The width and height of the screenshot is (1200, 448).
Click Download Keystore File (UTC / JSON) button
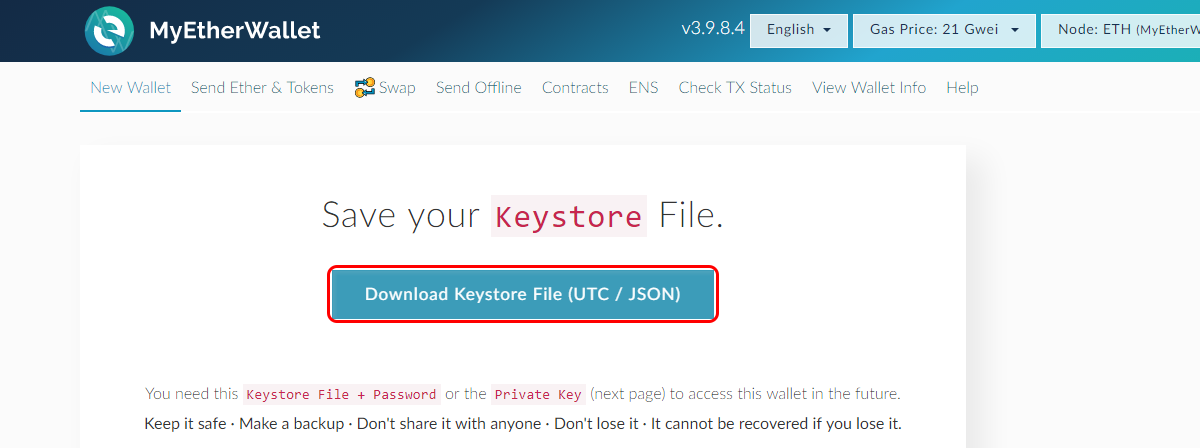tap(523, 294)
